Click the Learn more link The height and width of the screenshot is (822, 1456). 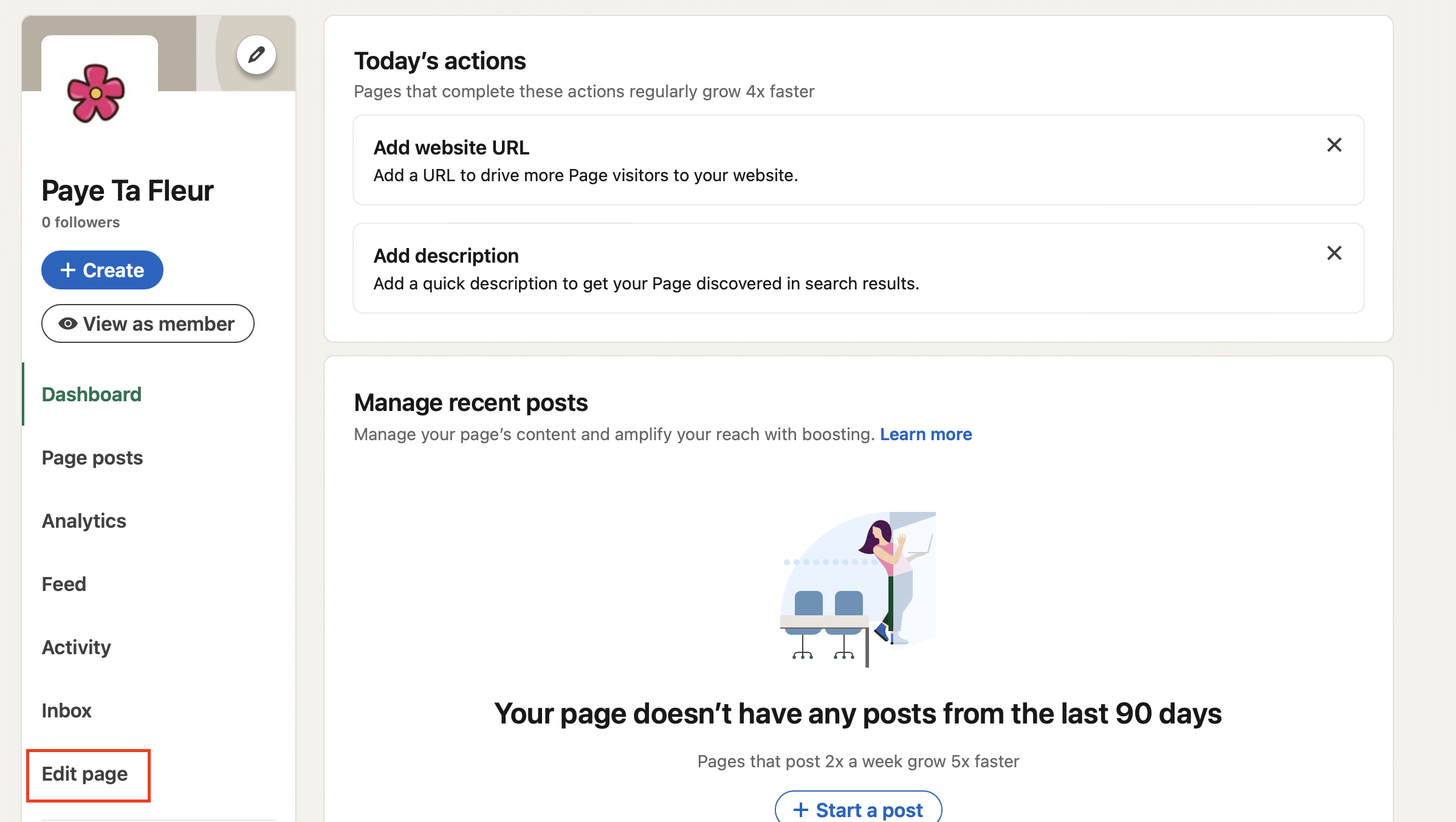pos(926,434)
